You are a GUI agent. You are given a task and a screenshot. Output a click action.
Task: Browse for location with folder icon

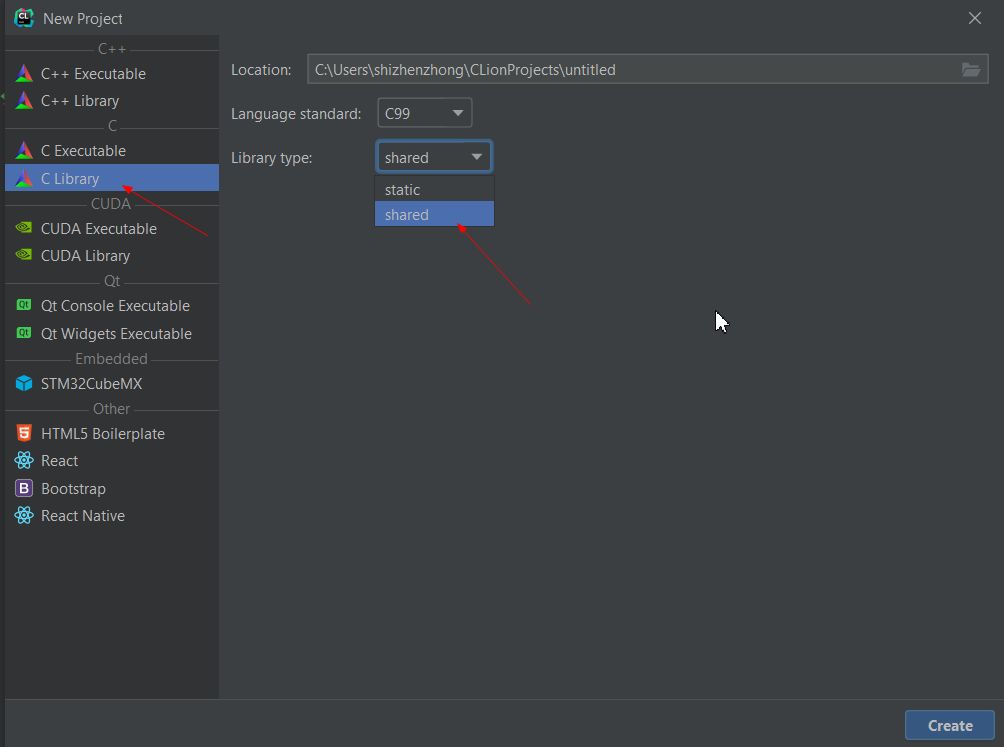(x=971, y=70)
